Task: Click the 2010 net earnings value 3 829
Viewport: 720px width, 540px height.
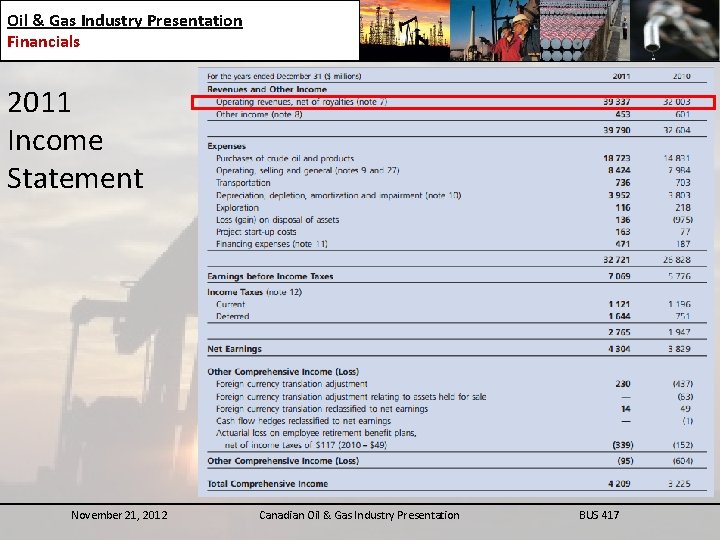Action: pos(680,349)
